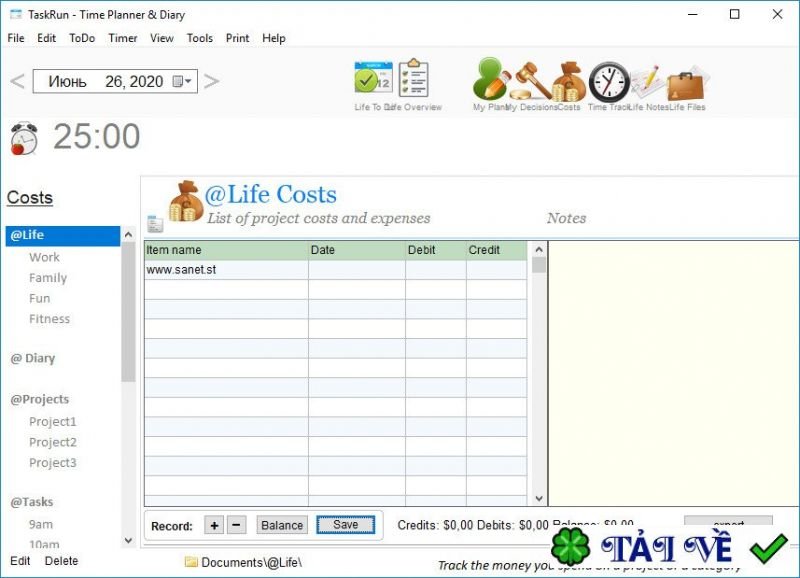Open the Life Overview checklist icon

coord(413,78)
